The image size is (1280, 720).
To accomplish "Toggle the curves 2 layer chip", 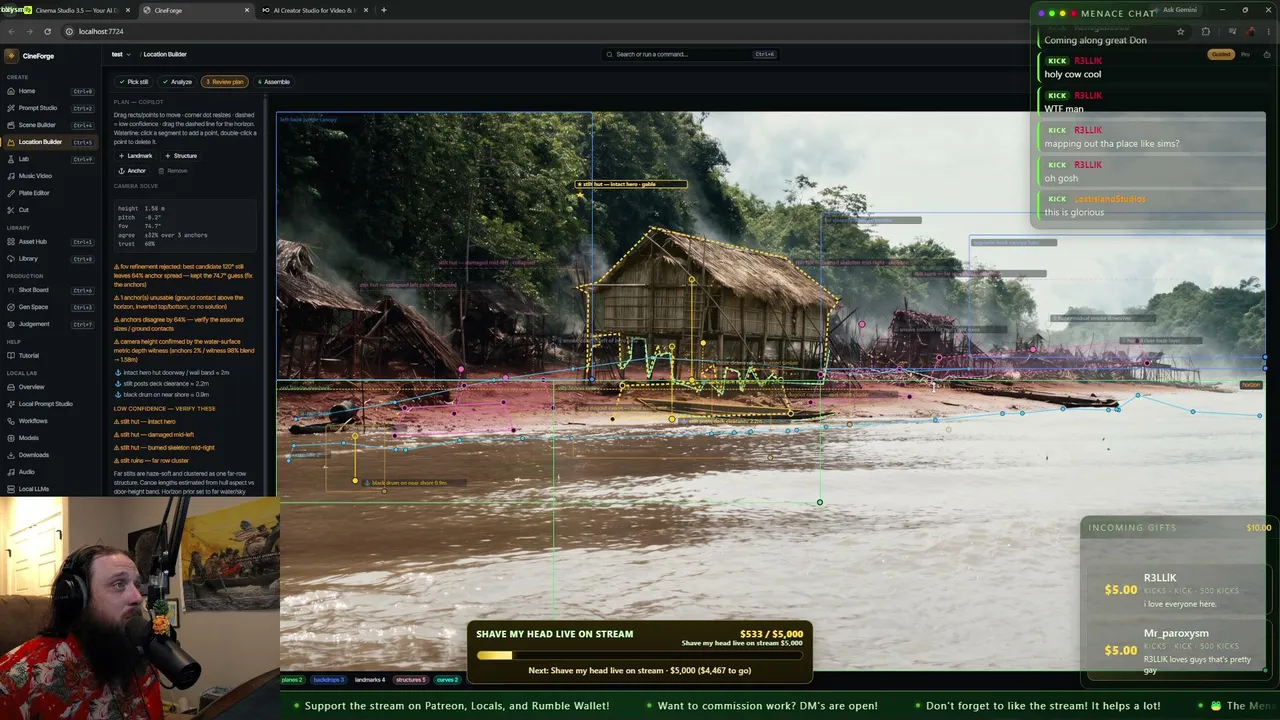I will point(447,680).
